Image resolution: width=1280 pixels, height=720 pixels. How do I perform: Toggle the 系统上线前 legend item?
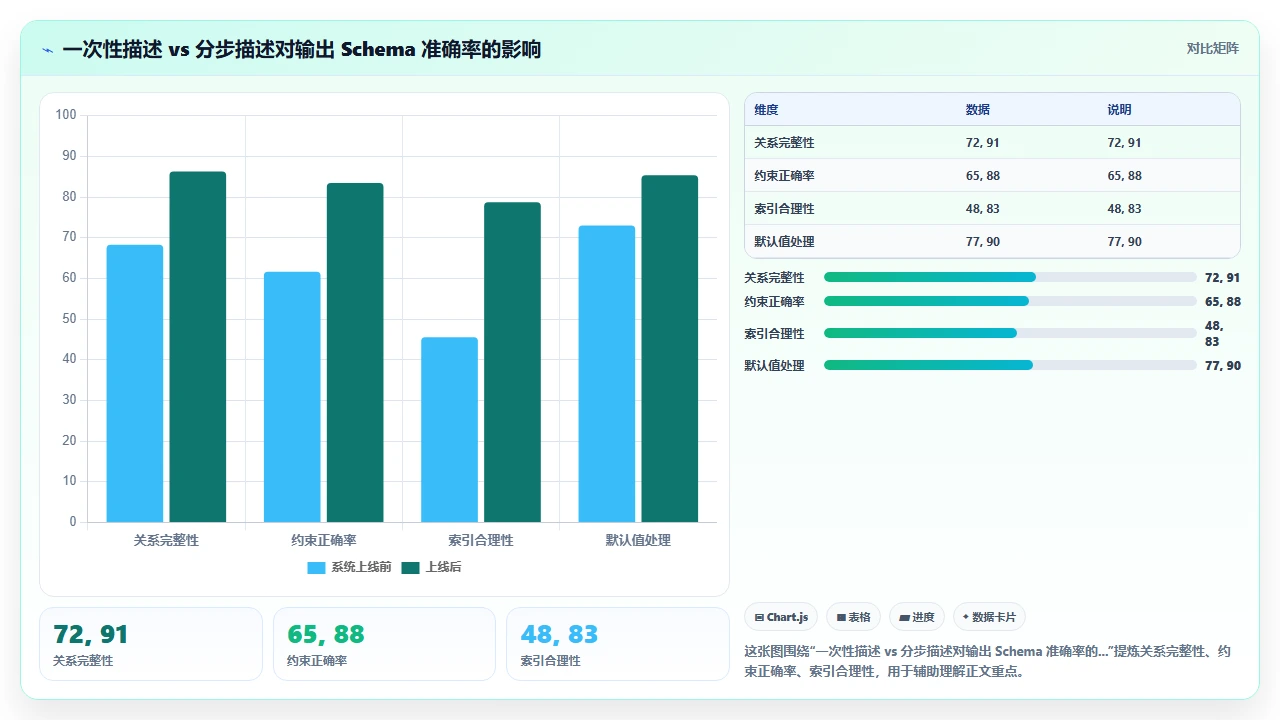[x=349, y=567]
